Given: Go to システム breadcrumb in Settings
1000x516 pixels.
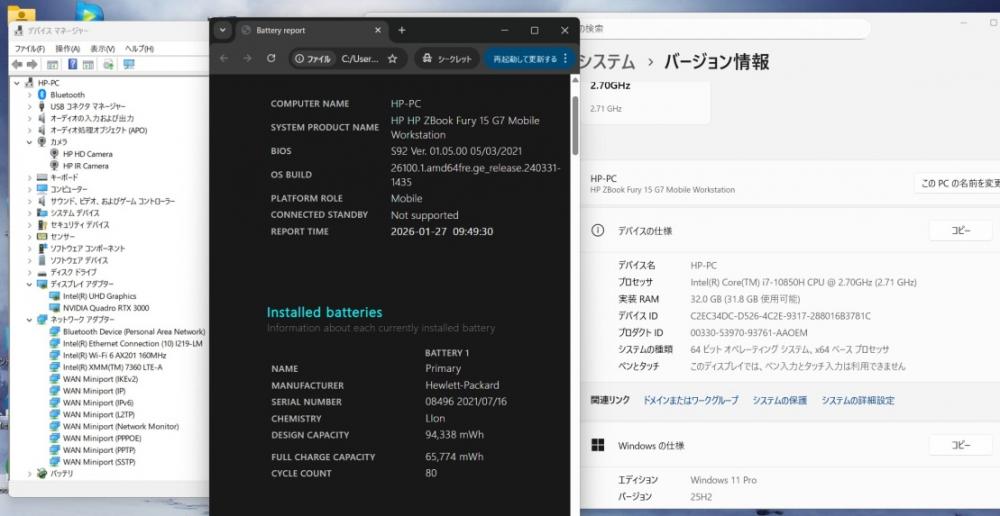Looking at the screenshot, I should pyautogui.click(x=607, y=62).
